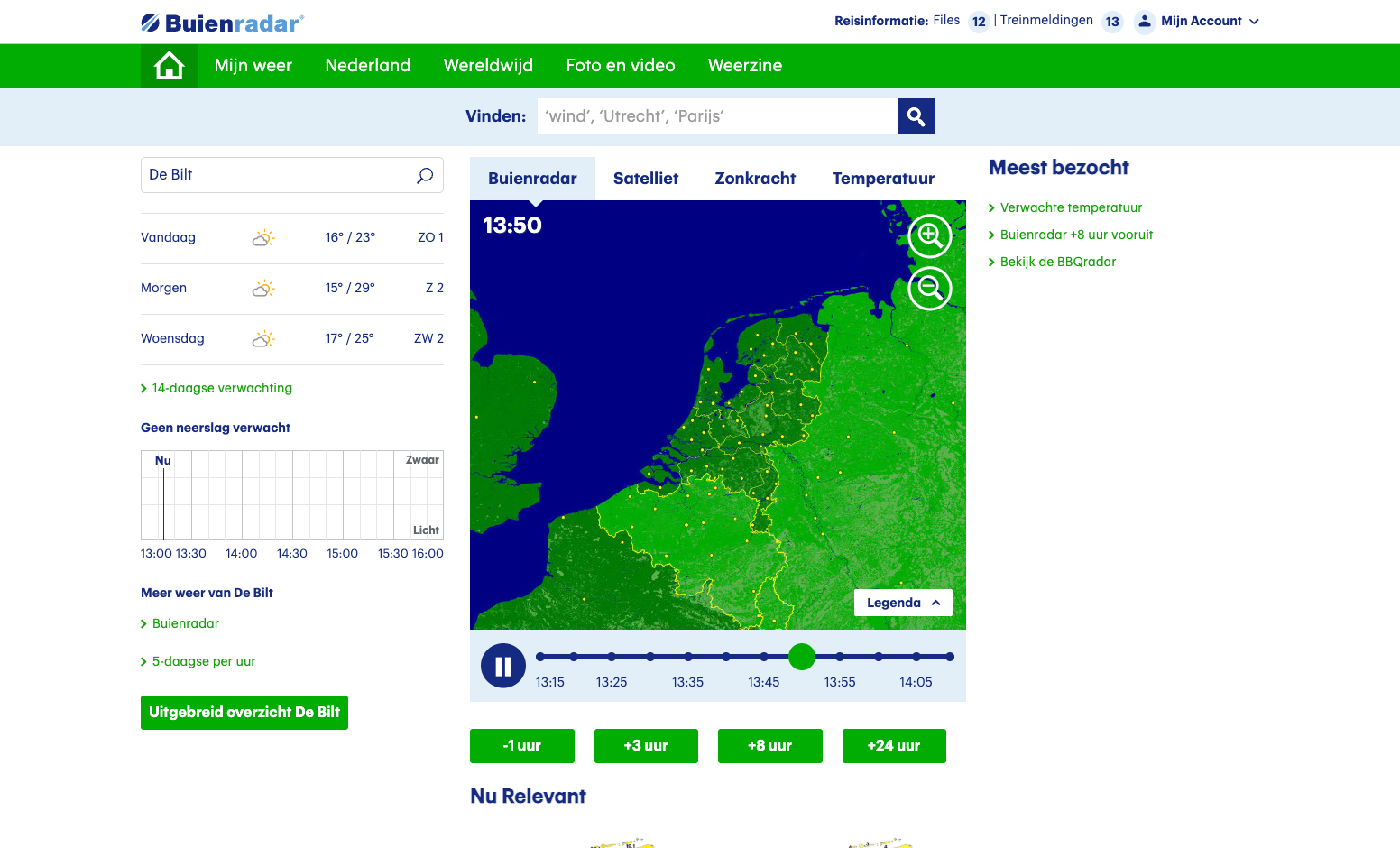Click the -1 uur button
1400x848 pixels.
[522, 746]
